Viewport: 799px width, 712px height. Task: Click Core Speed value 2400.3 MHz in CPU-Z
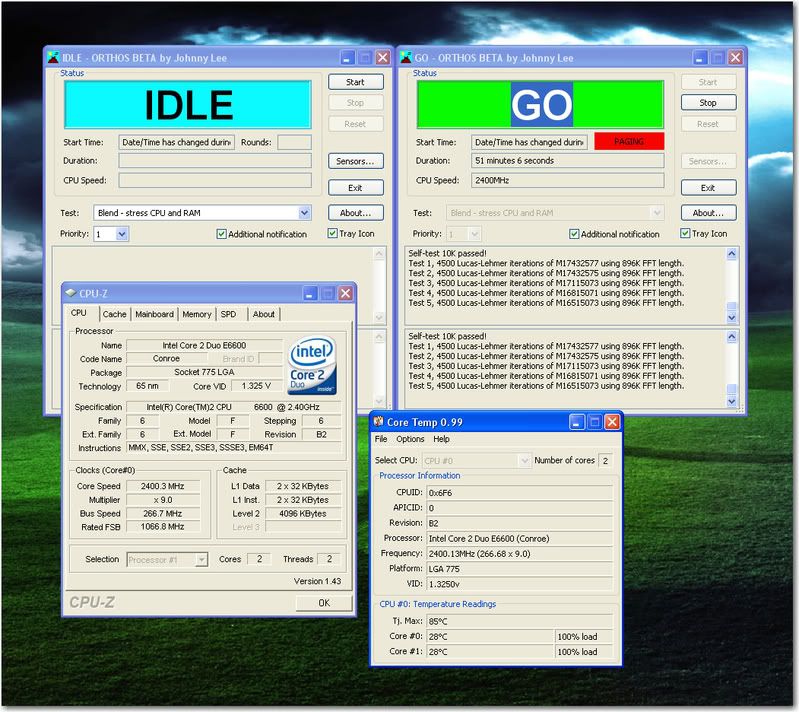[x=163, y=486]
